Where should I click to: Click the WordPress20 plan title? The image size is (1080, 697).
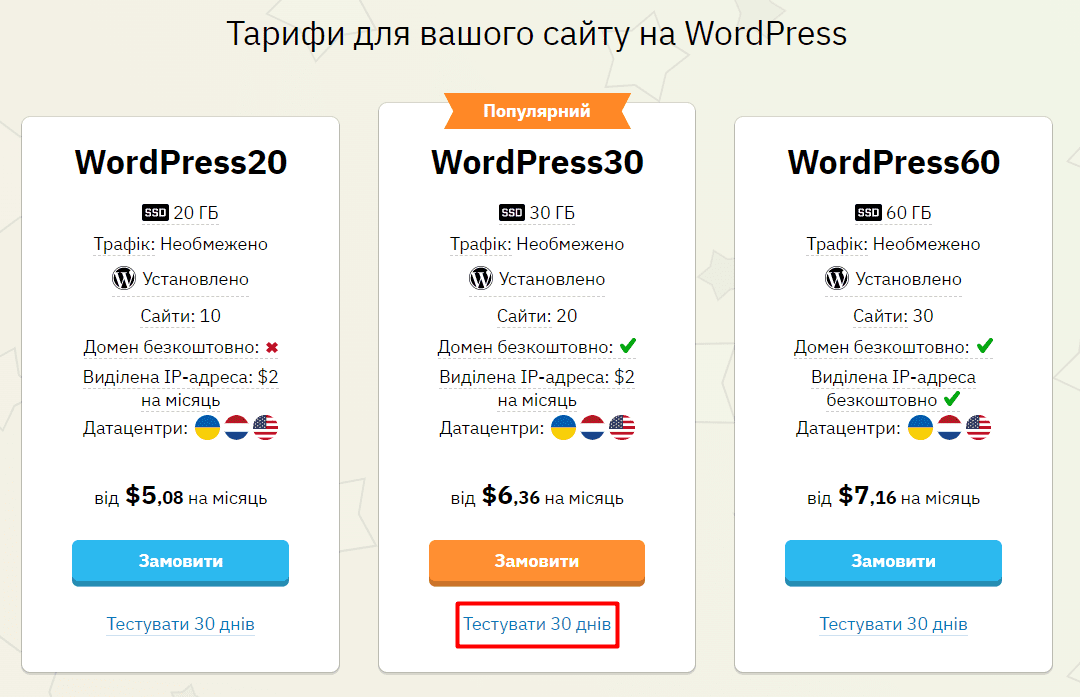point(180,163)
